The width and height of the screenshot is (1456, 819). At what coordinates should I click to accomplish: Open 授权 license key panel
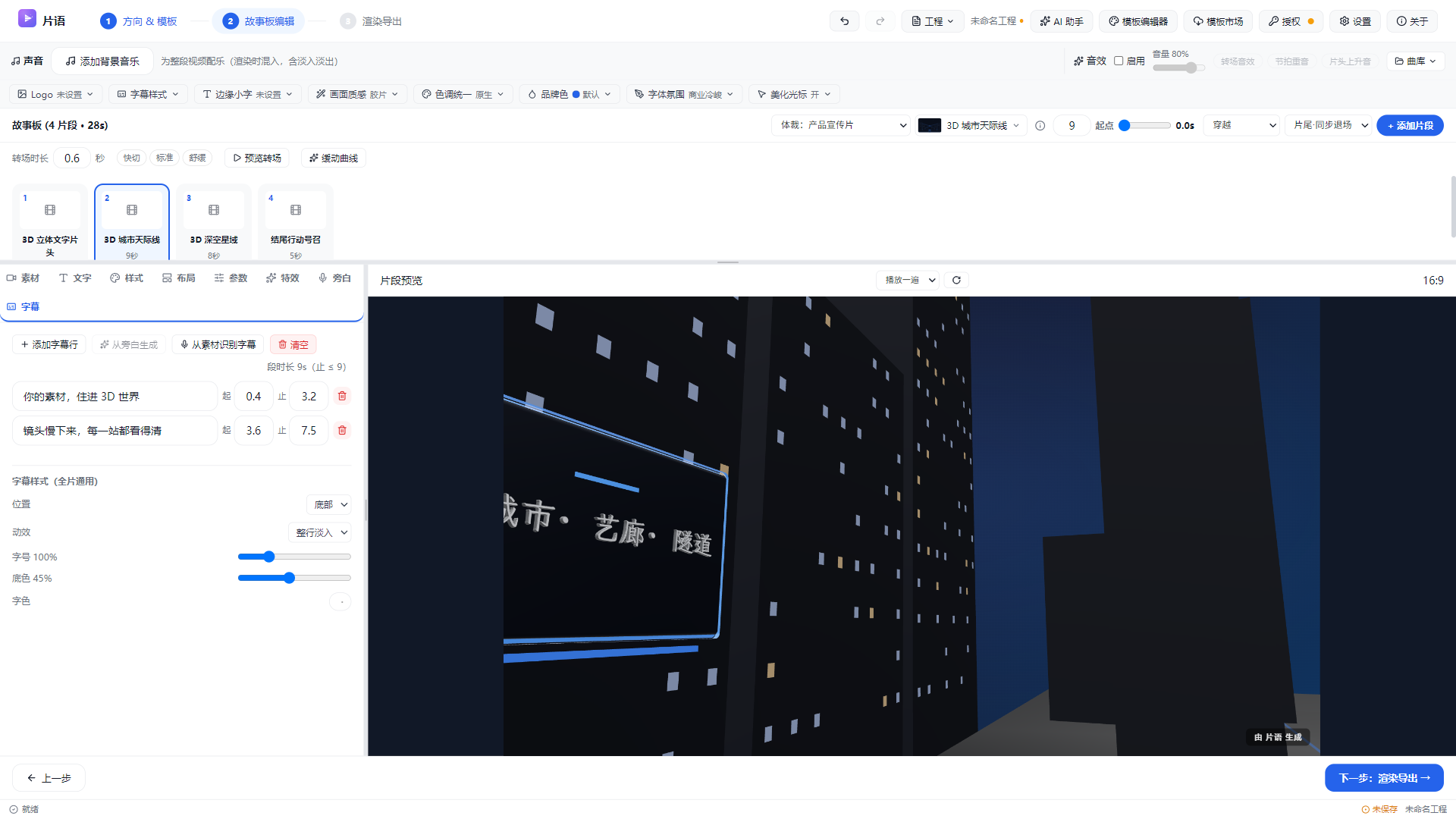coord(1291,21)
